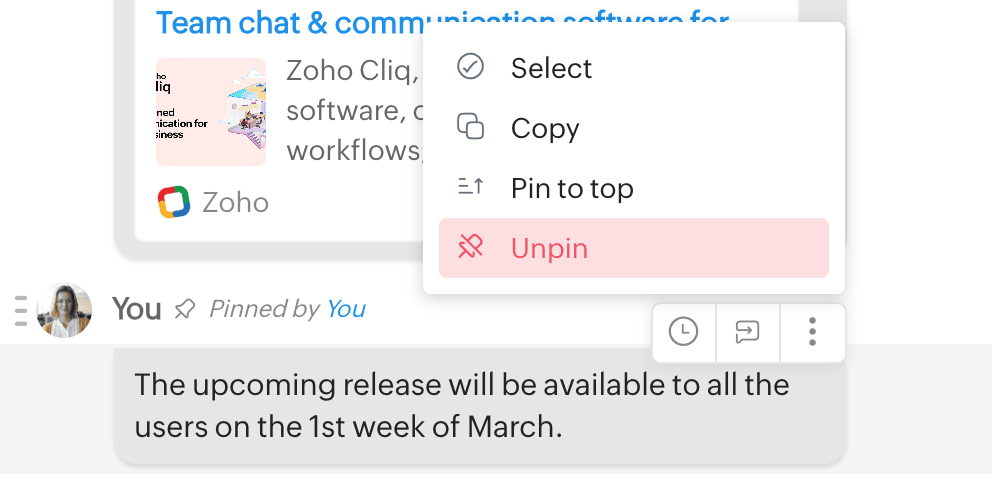Click the crossed-out pin icon in menu

[470, 248]
